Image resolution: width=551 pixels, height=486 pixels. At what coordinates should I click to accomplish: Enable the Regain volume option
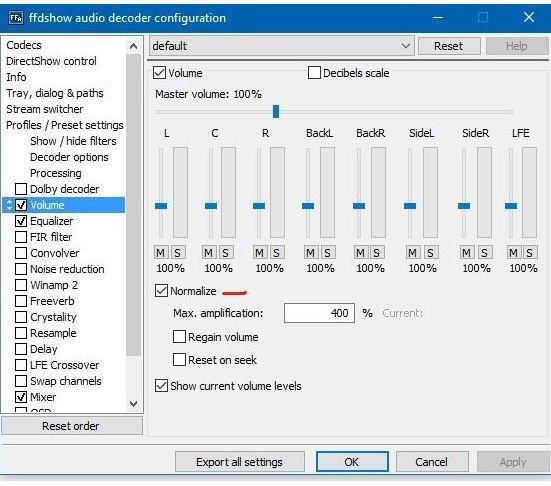point(179,337)
